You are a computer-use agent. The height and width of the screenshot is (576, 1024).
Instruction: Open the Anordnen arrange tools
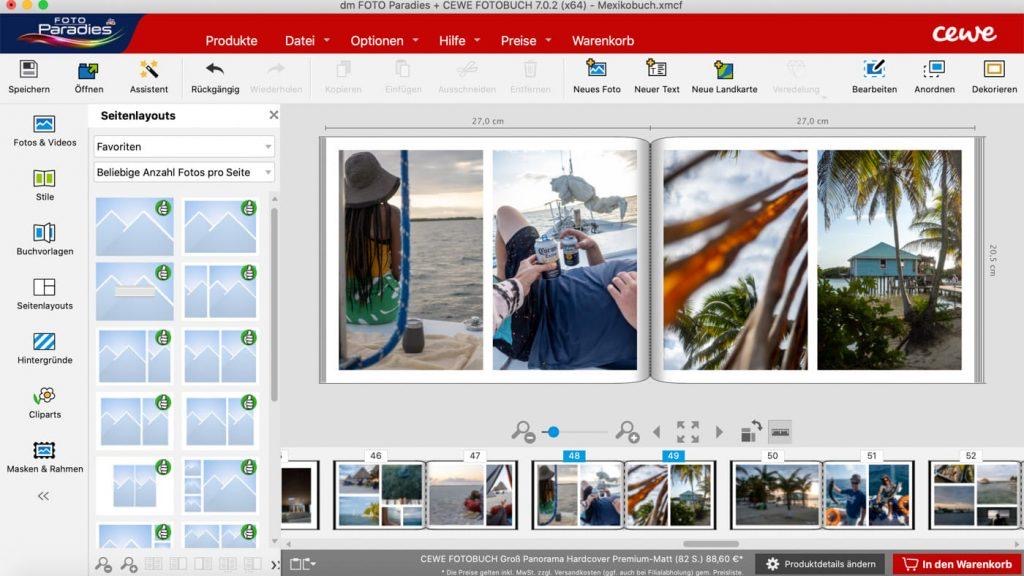(934, 76)
